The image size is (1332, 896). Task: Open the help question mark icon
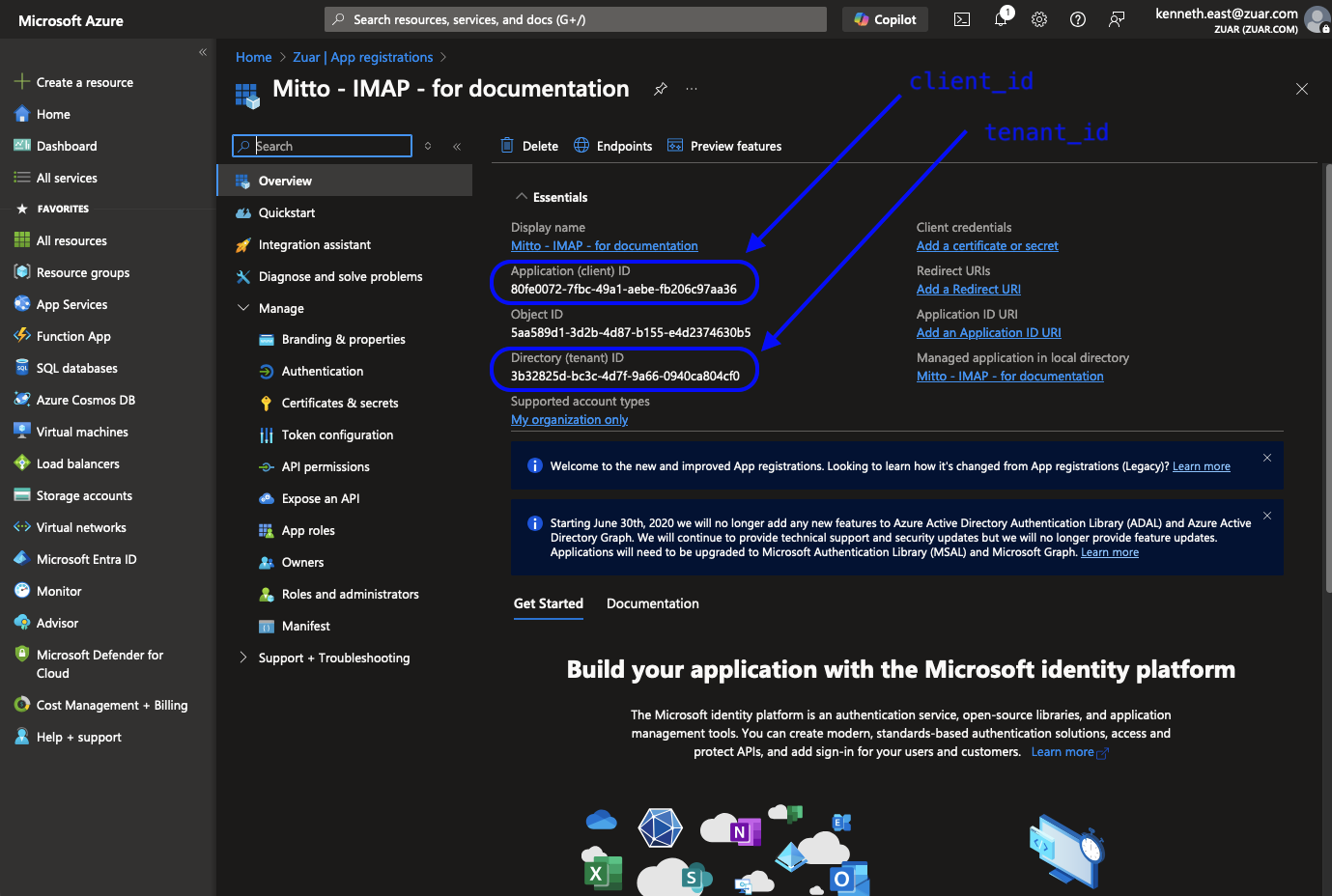pyautogui.click(x=1078, y=19)
